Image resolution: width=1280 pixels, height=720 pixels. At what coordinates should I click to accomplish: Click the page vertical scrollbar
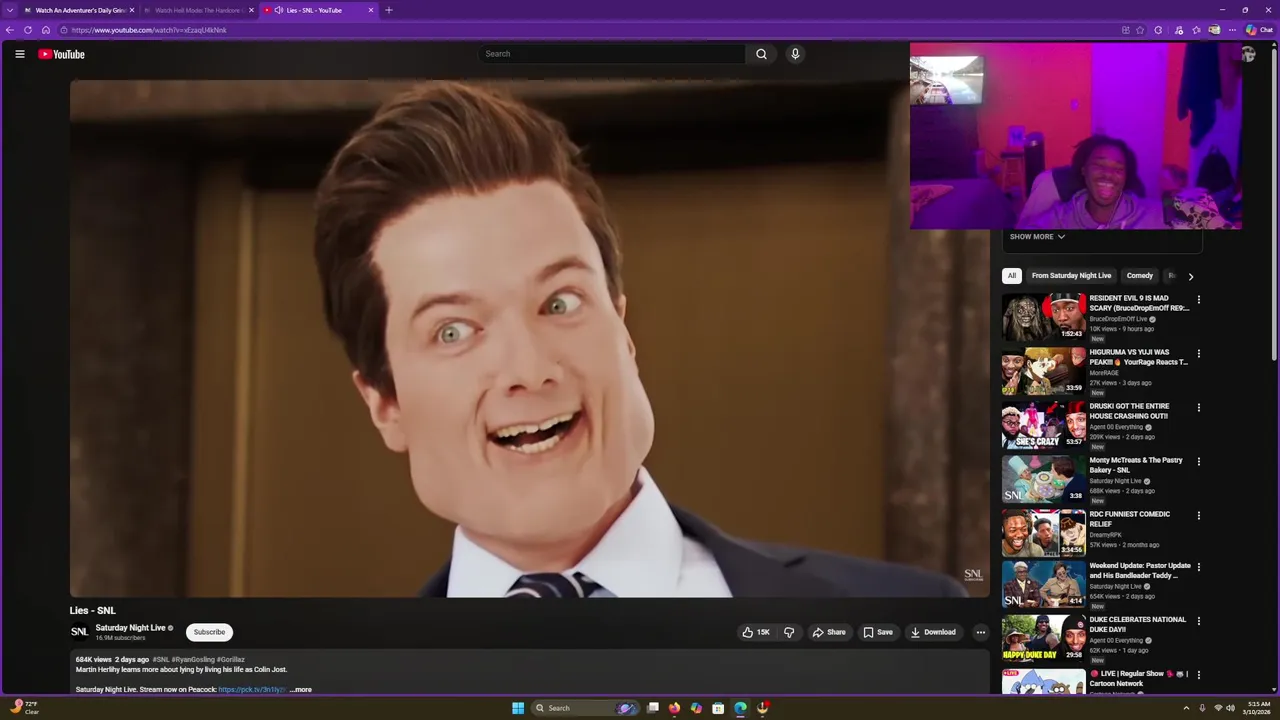point(1274,204)
